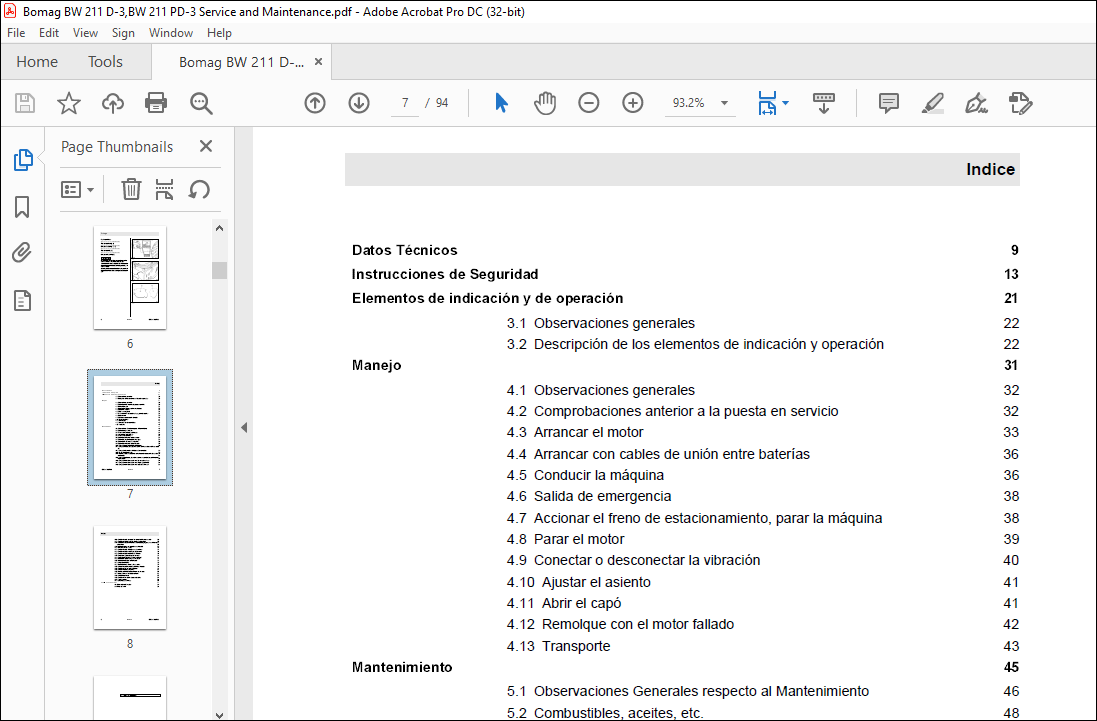
Task: Bookmark file with the star icon
Action: click(69, 103)
